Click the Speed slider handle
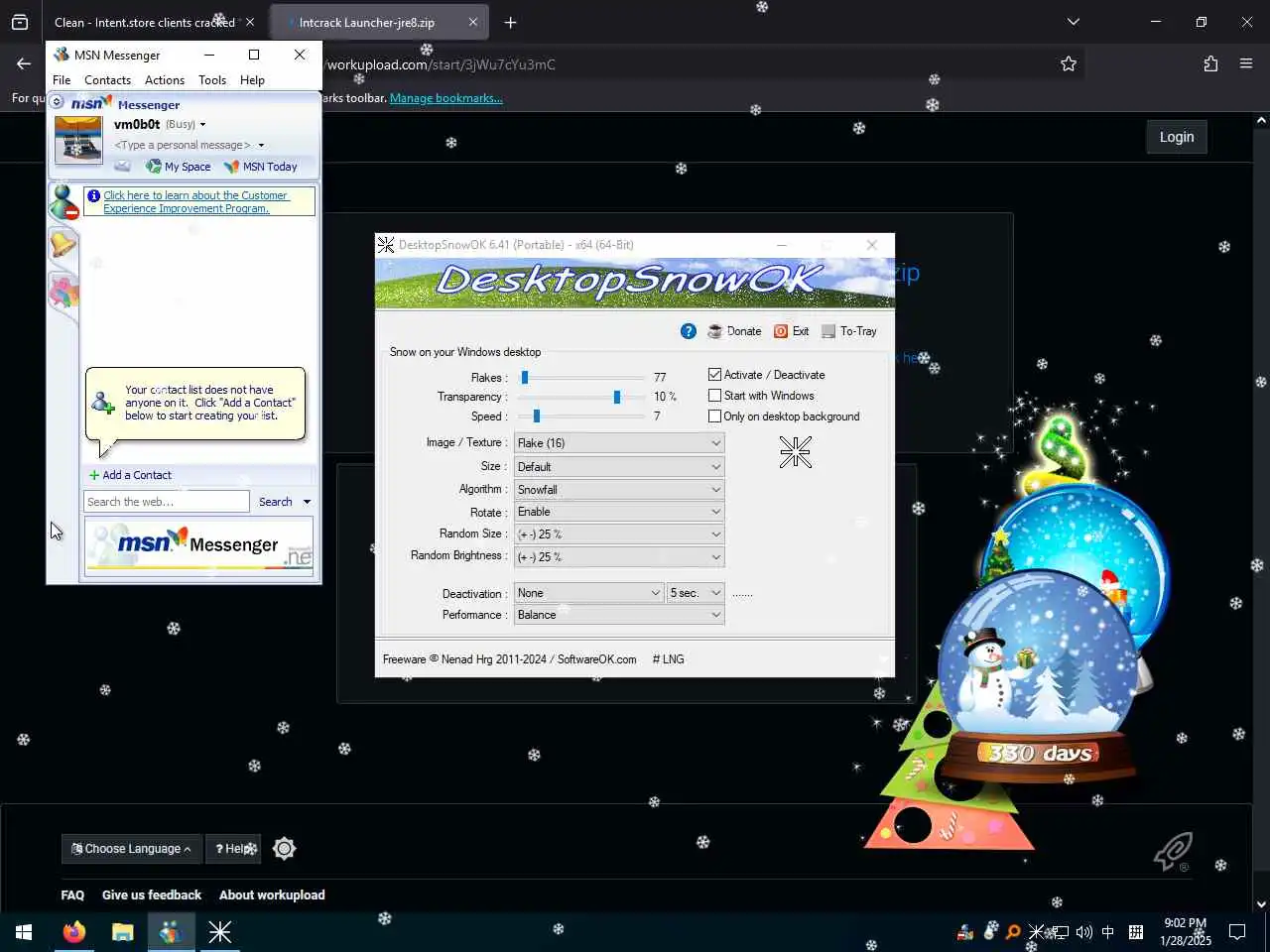 pyautogui.click(x=537, y=416)
